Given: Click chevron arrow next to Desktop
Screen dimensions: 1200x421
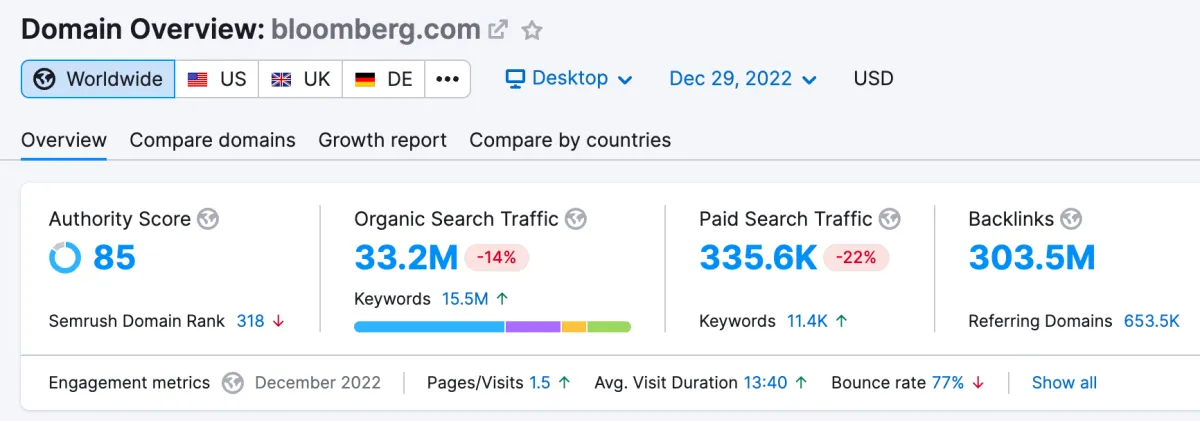Looking at the screenshot, I should pos(625,80).
